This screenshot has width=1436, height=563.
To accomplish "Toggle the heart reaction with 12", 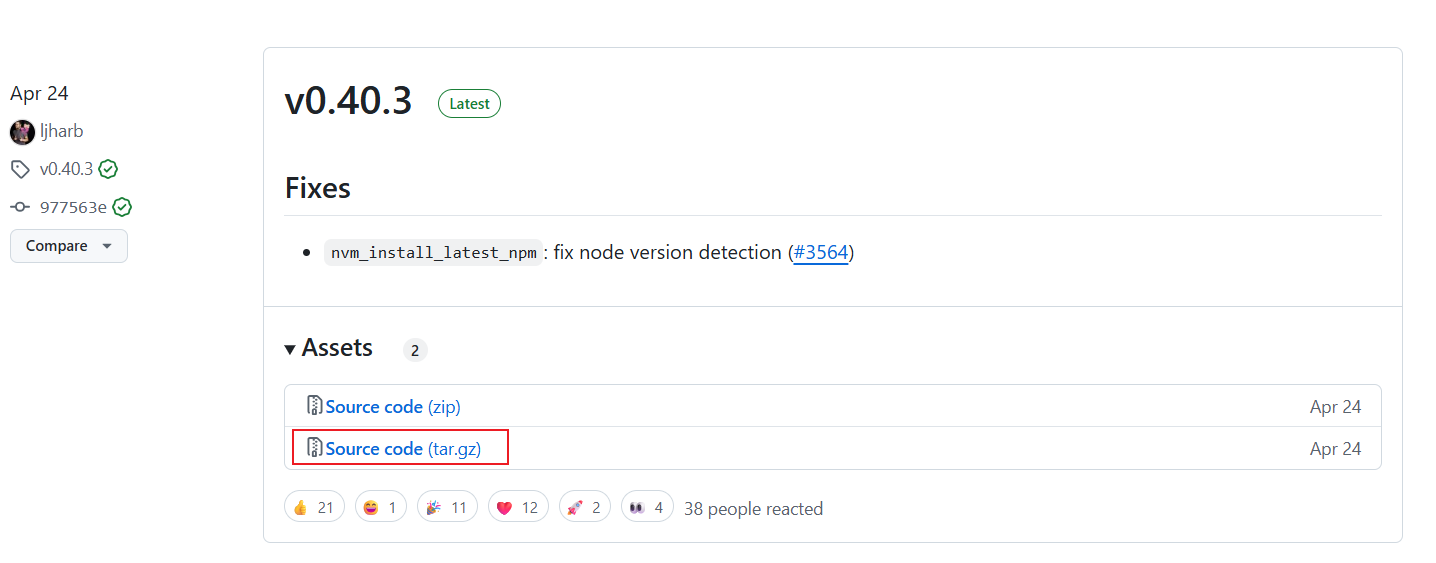I will click(x=518, y=507).
